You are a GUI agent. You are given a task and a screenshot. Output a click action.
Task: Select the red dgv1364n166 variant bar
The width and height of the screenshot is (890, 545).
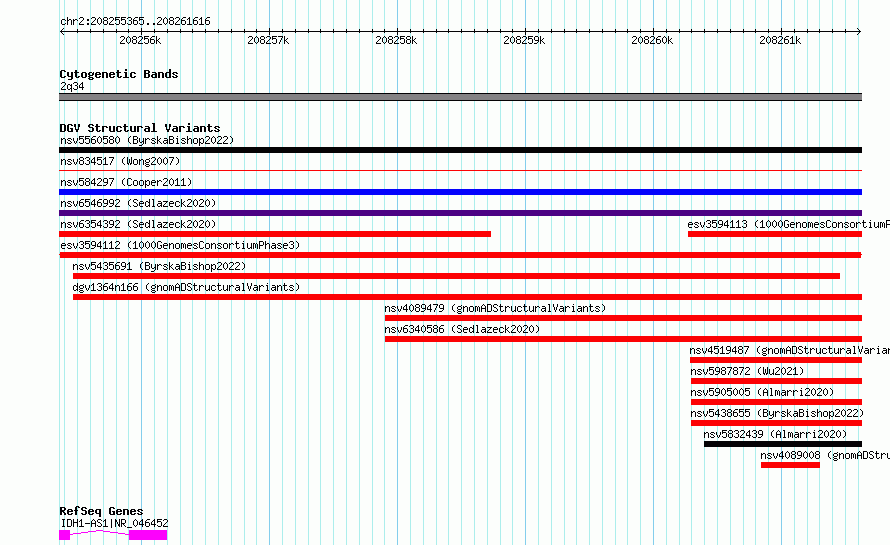point(467,297)
